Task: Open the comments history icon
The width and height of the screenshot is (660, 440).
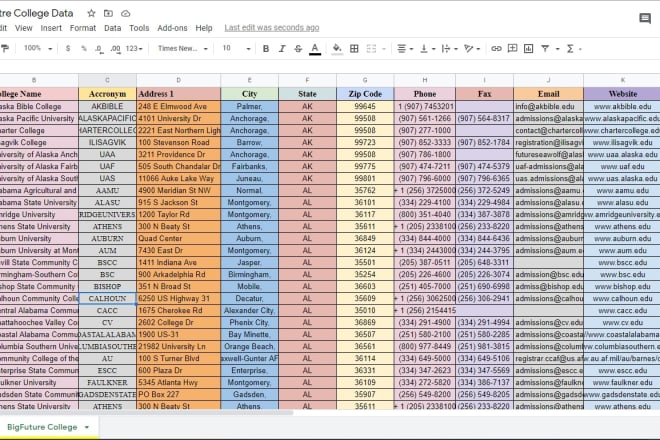Action: [x=645, y=18]
